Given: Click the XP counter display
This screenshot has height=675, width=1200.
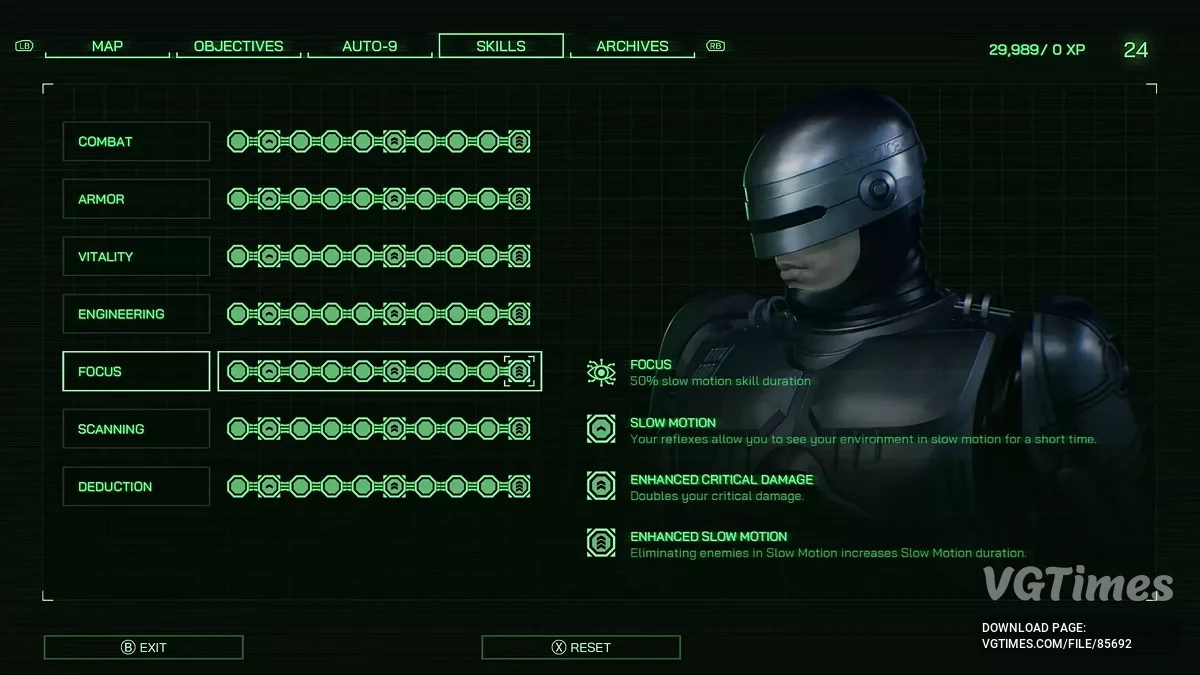Looking at the screenshot, I should [1037, 48].
